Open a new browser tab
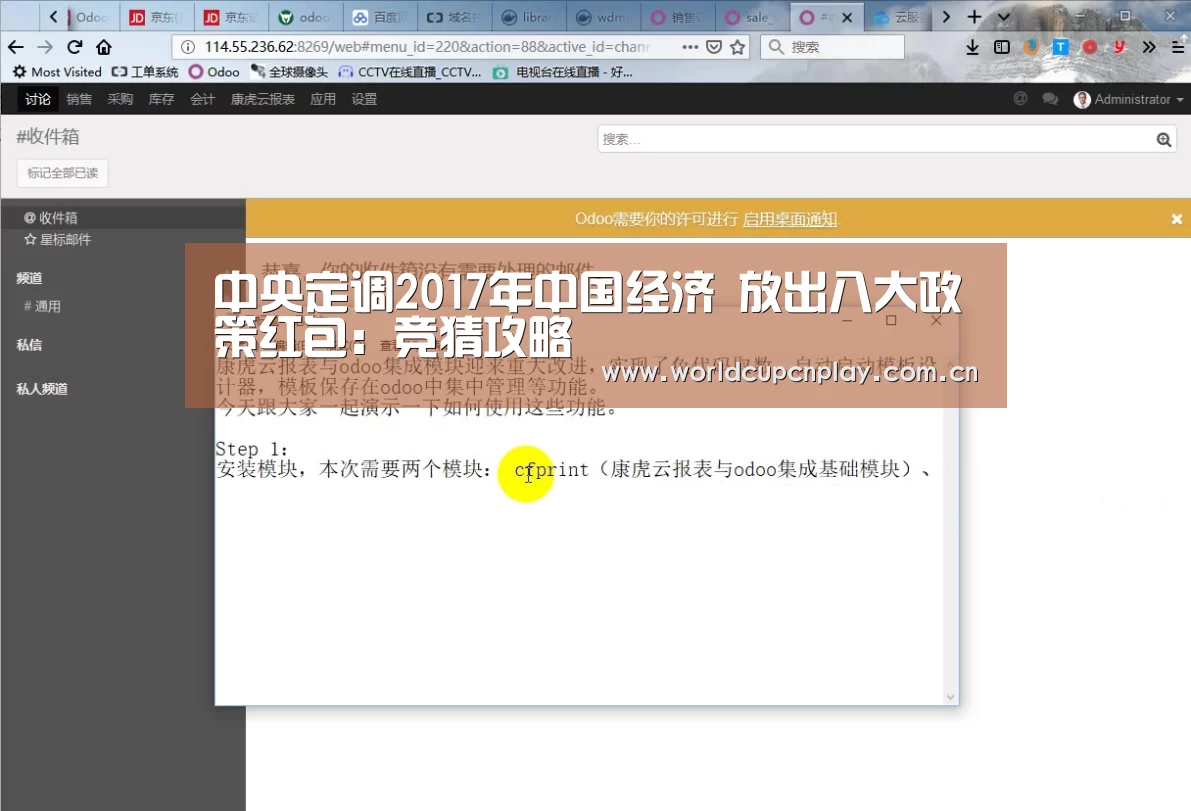The image size is (1191, 811). [x=975, y=17]
